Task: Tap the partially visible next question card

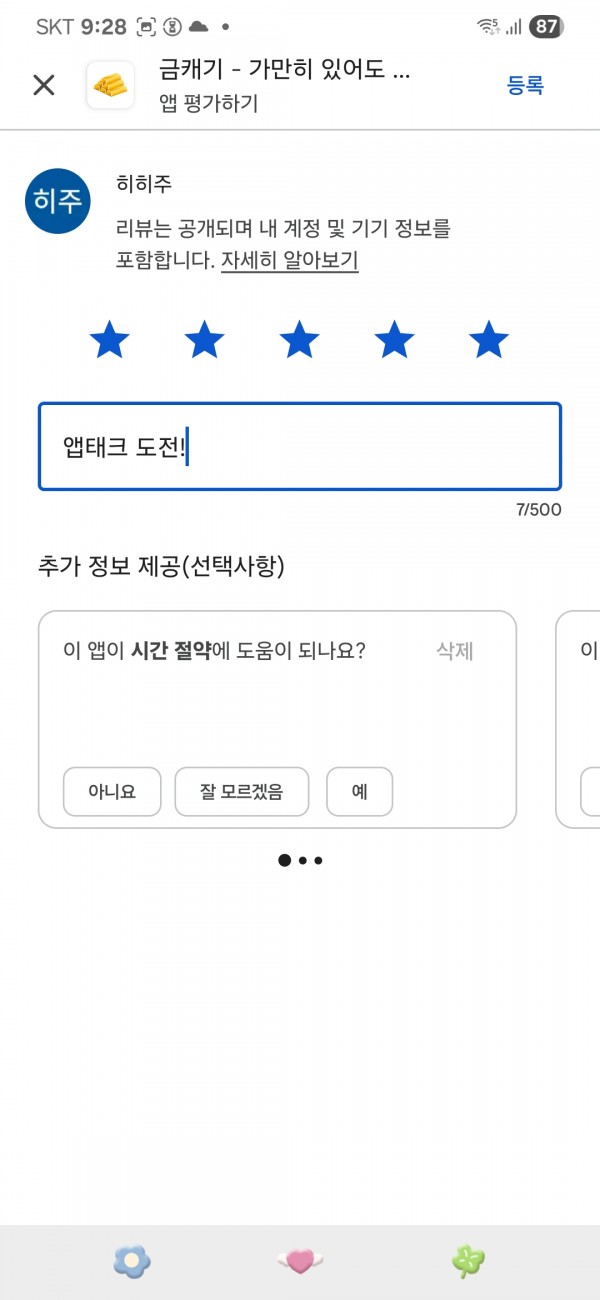Action: (578, 719)
